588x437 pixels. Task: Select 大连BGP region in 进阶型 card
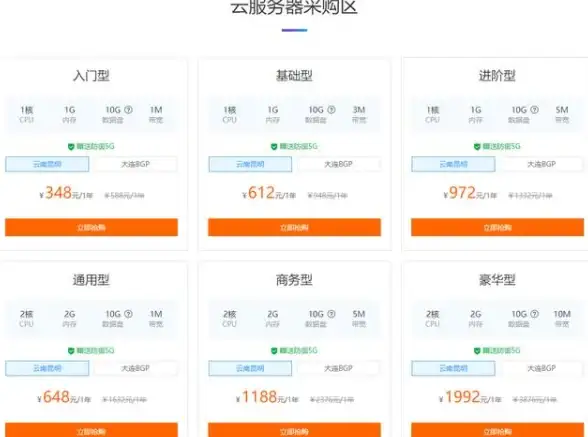pos(542,164)
